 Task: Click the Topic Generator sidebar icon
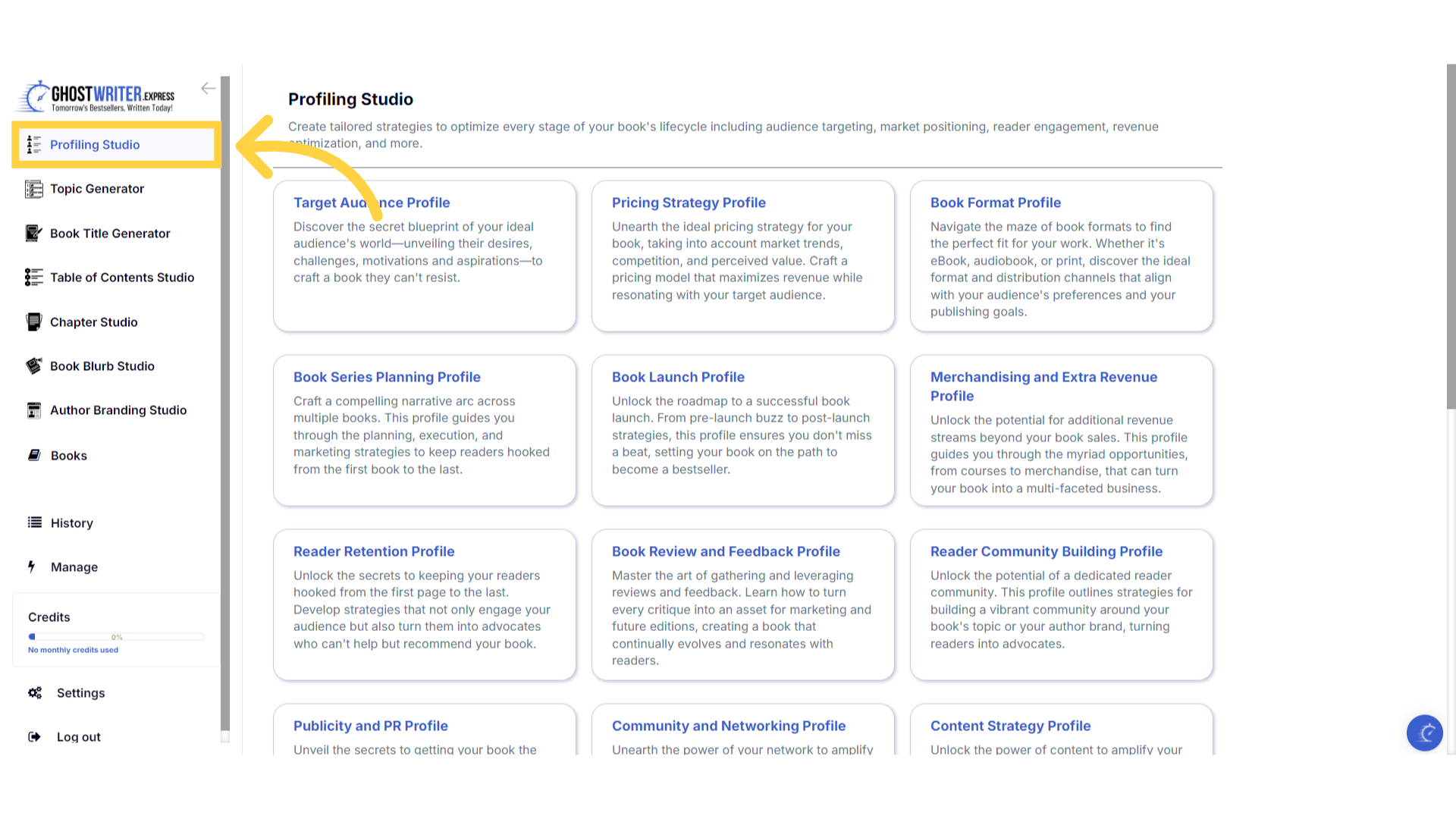point(33,189)
